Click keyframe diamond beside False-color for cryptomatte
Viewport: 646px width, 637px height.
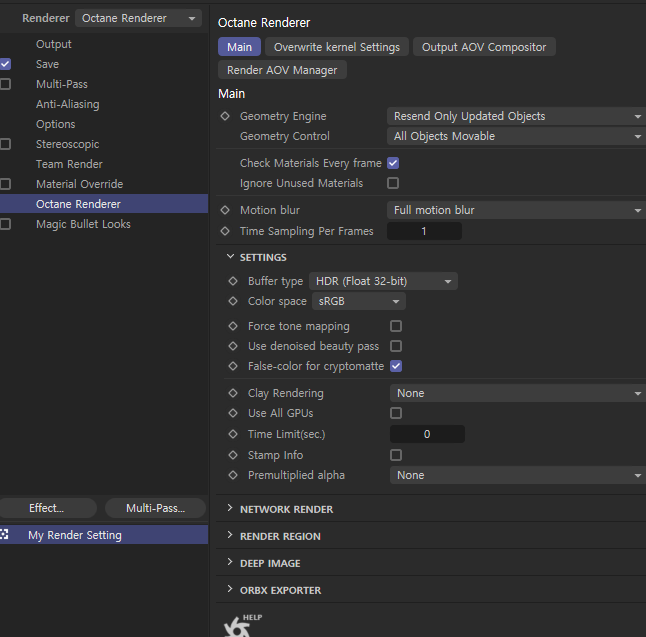coord(233,366)
